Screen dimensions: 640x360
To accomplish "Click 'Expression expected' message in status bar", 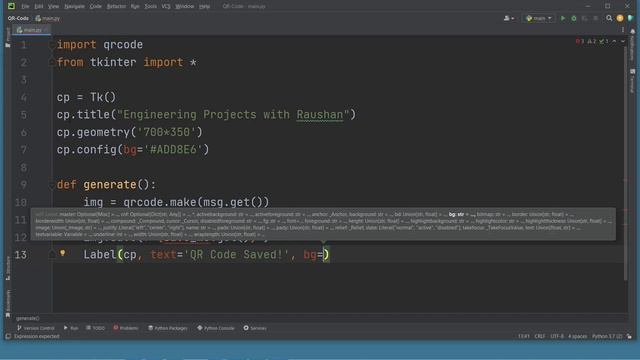I will (37, 336).
